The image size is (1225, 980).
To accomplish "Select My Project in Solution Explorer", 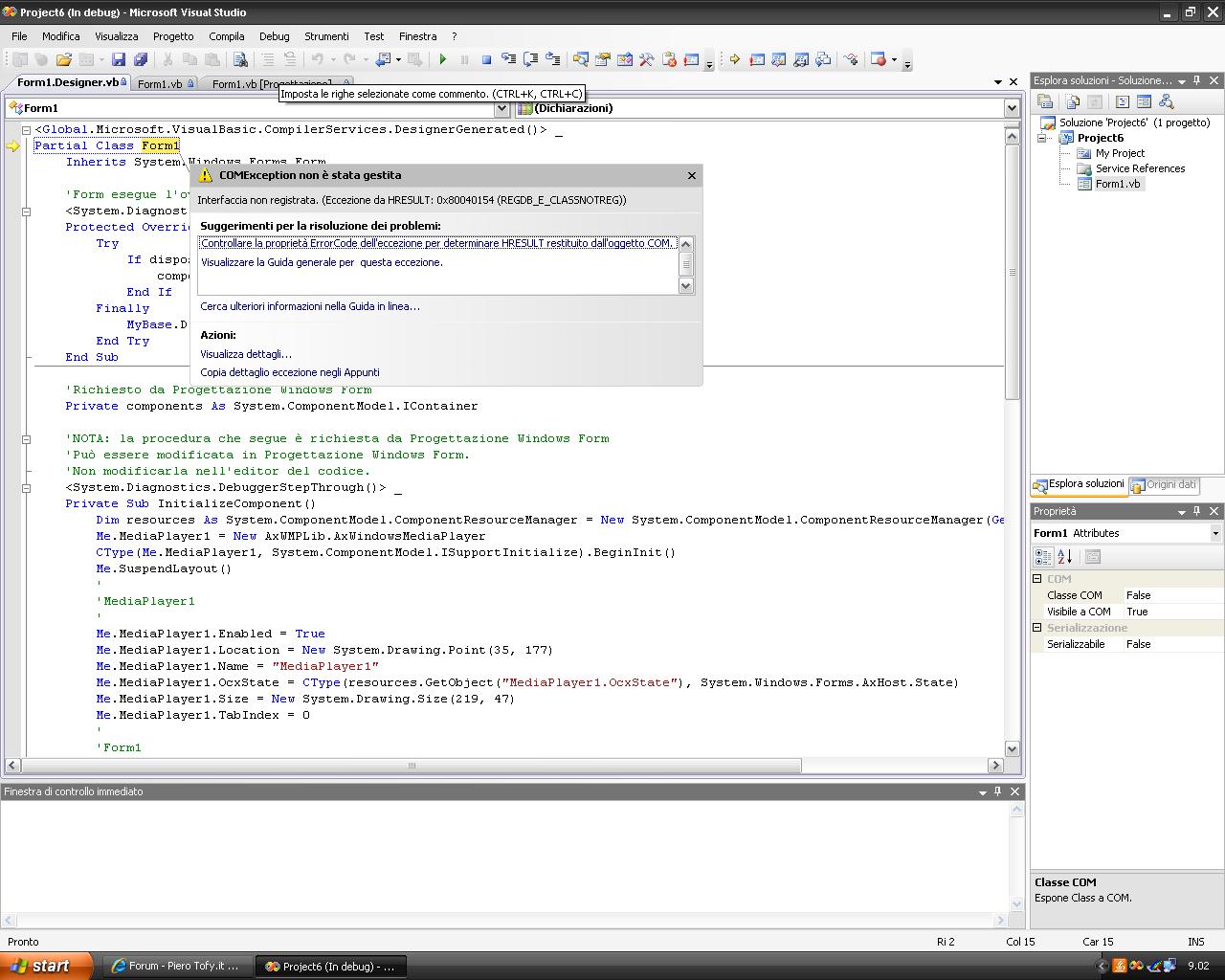I will 1120,153.
